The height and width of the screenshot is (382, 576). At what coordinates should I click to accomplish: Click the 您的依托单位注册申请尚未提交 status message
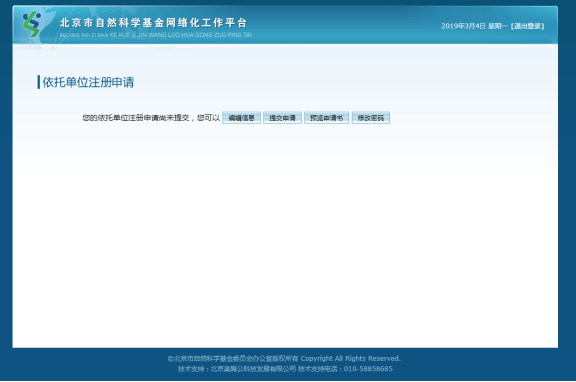pos(136,118)
